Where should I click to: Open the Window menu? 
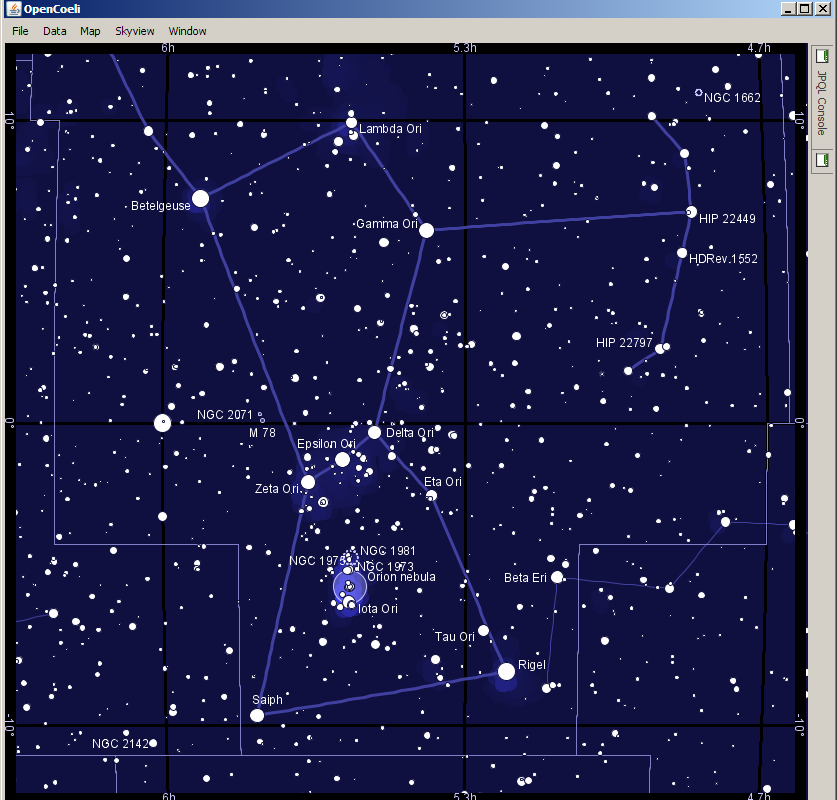coord(187,31)
